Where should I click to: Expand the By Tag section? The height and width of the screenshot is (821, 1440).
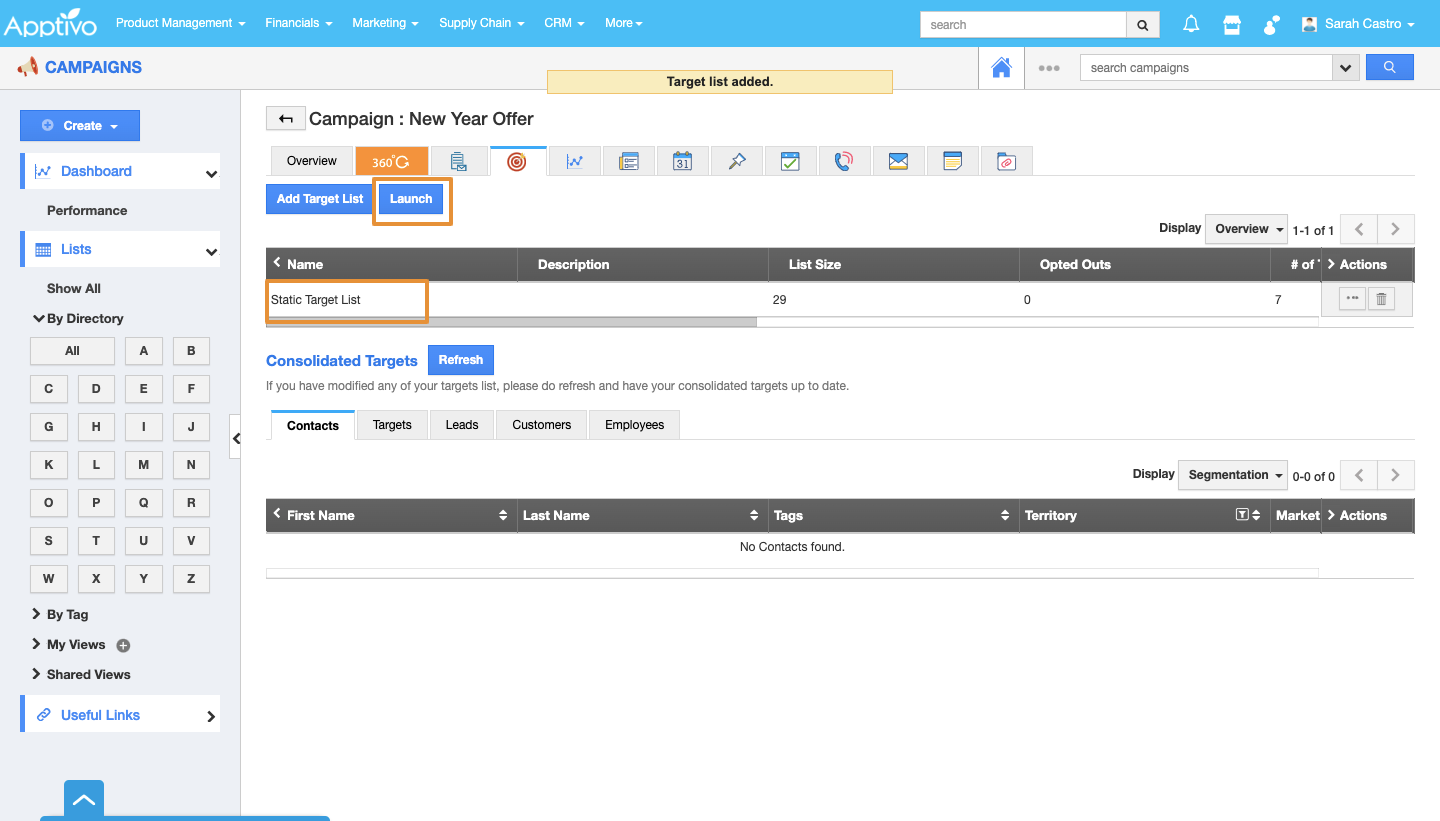pos(67,614)
